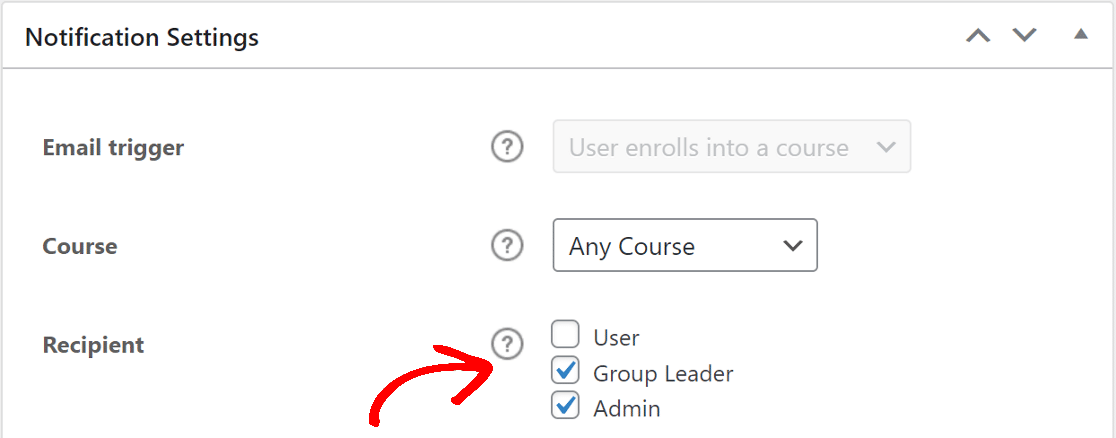Open help for Email trigger

pos(507,148)
